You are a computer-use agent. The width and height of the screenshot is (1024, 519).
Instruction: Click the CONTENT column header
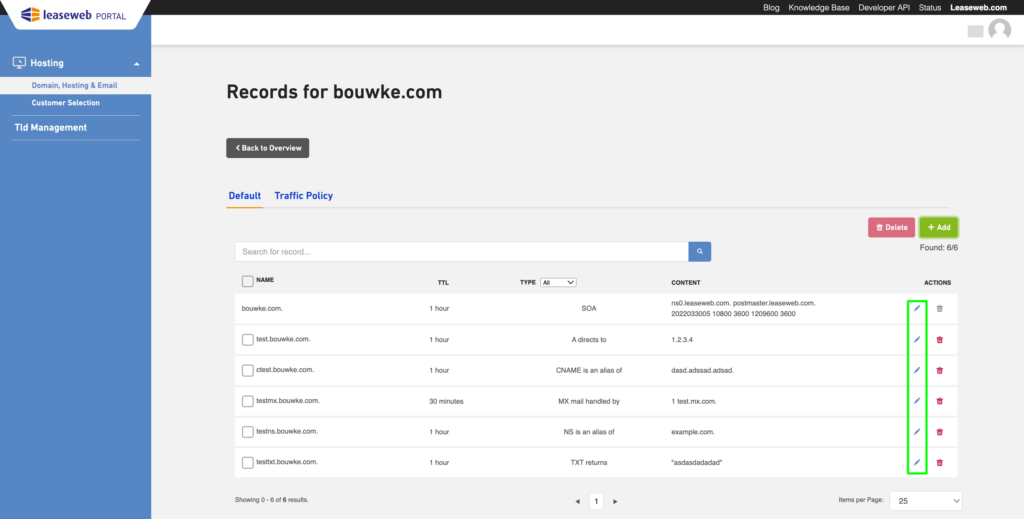pyautogui.click(x=686, y=283)
